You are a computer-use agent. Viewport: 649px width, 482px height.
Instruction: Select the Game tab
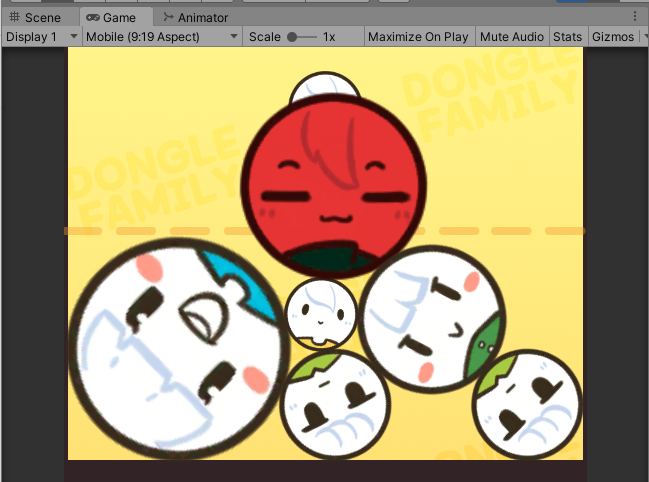(111, 17)
